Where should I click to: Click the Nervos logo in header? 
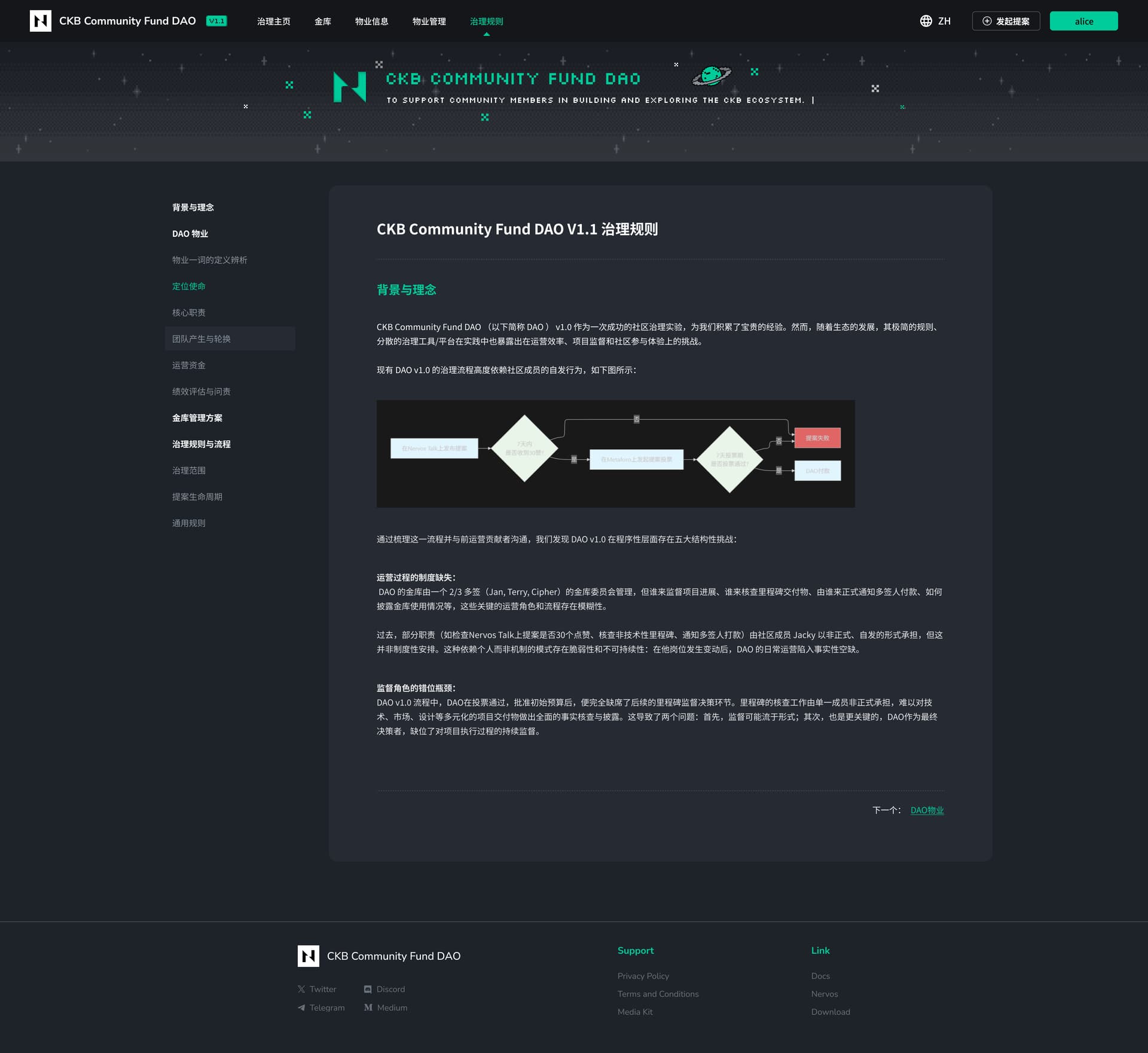coord(40,21)
